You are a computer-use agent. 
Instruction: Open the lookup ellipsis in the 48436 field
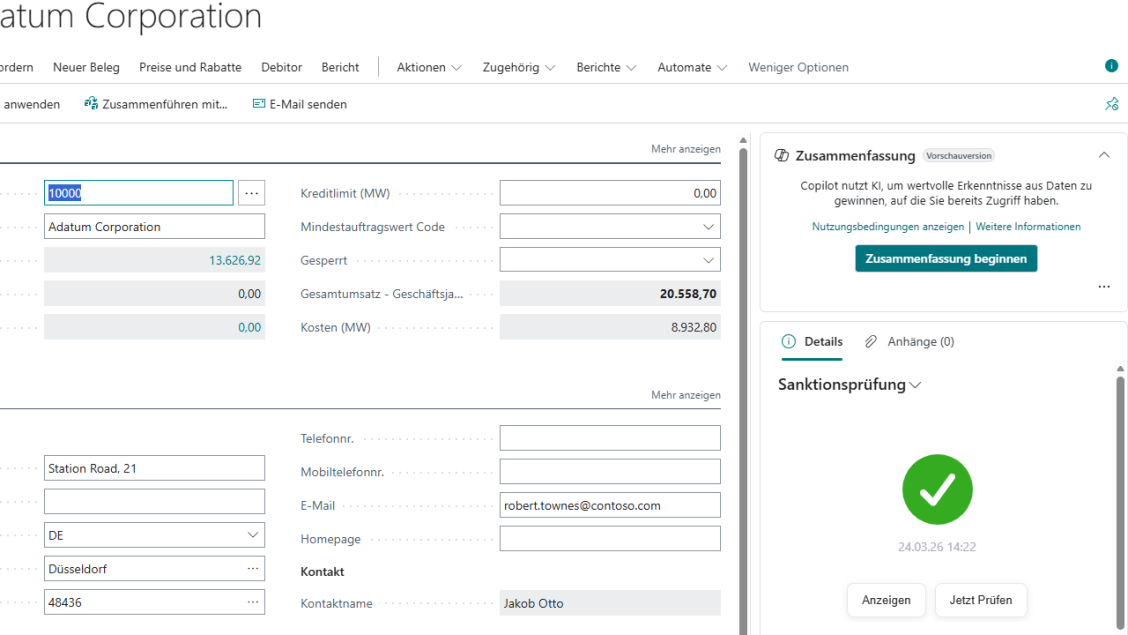pos(253,602)
